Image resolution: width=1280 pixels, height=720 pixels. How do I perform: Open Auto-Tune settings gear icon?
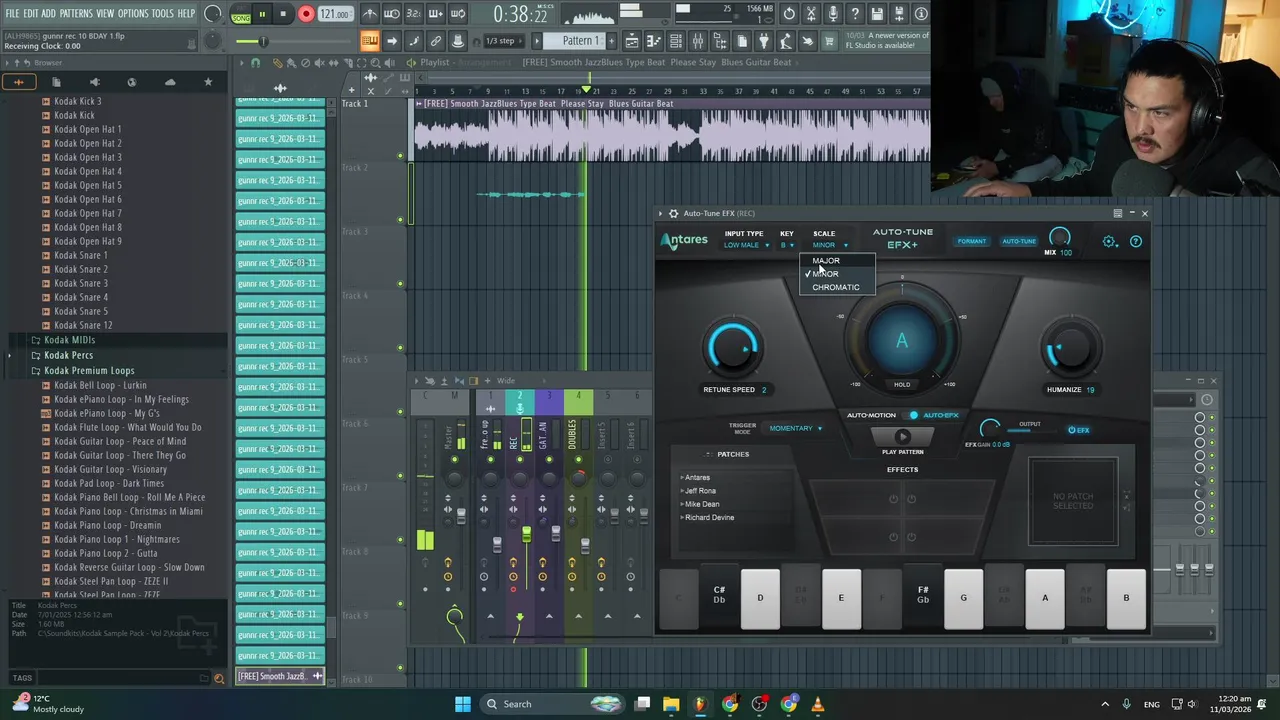(x=1109, y=241)
